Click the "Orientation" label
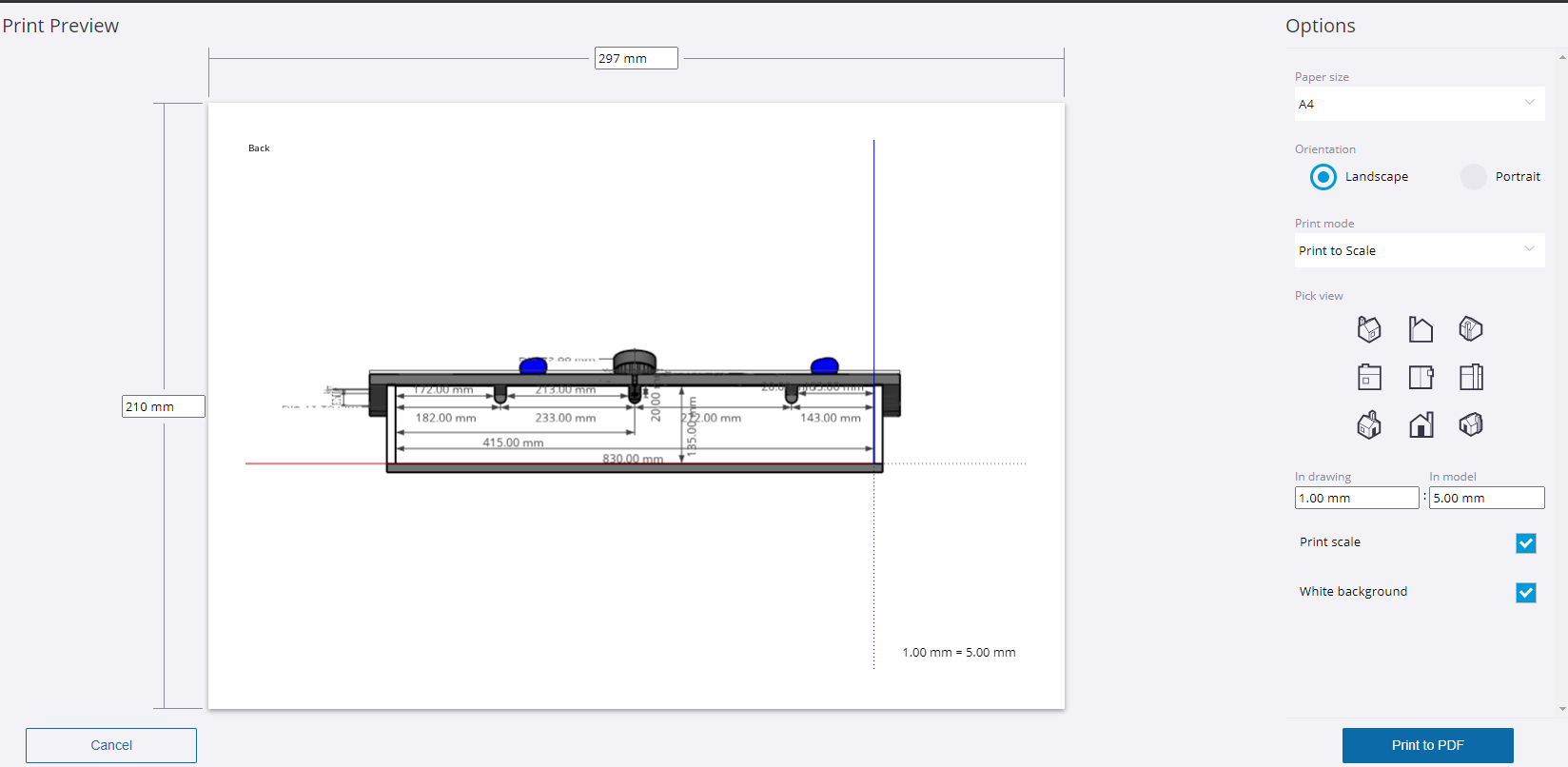1568x767 pixels. [1325, 149]
